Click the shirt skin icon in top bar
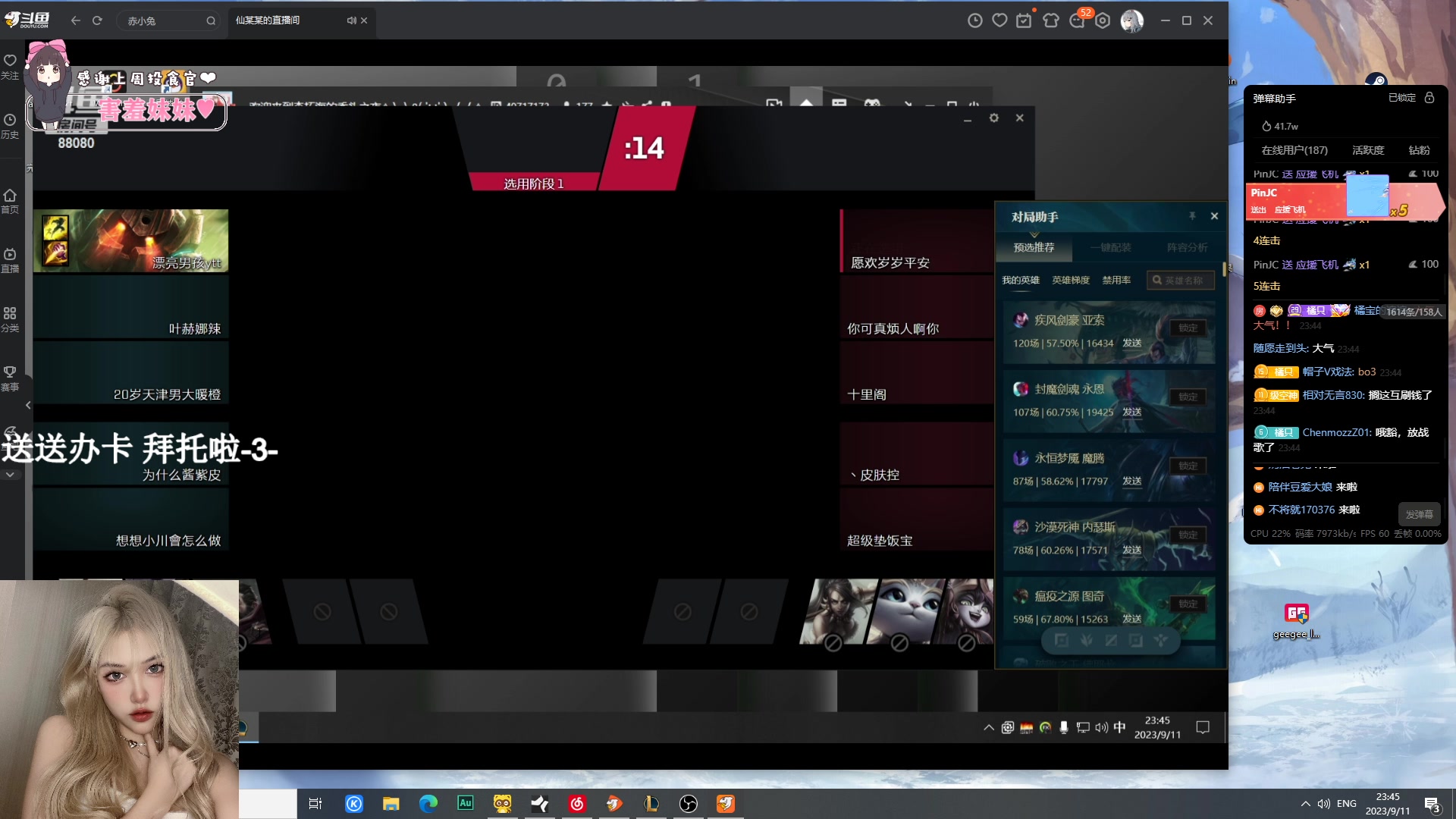 pyautogui.click(x=1051, y=20)
